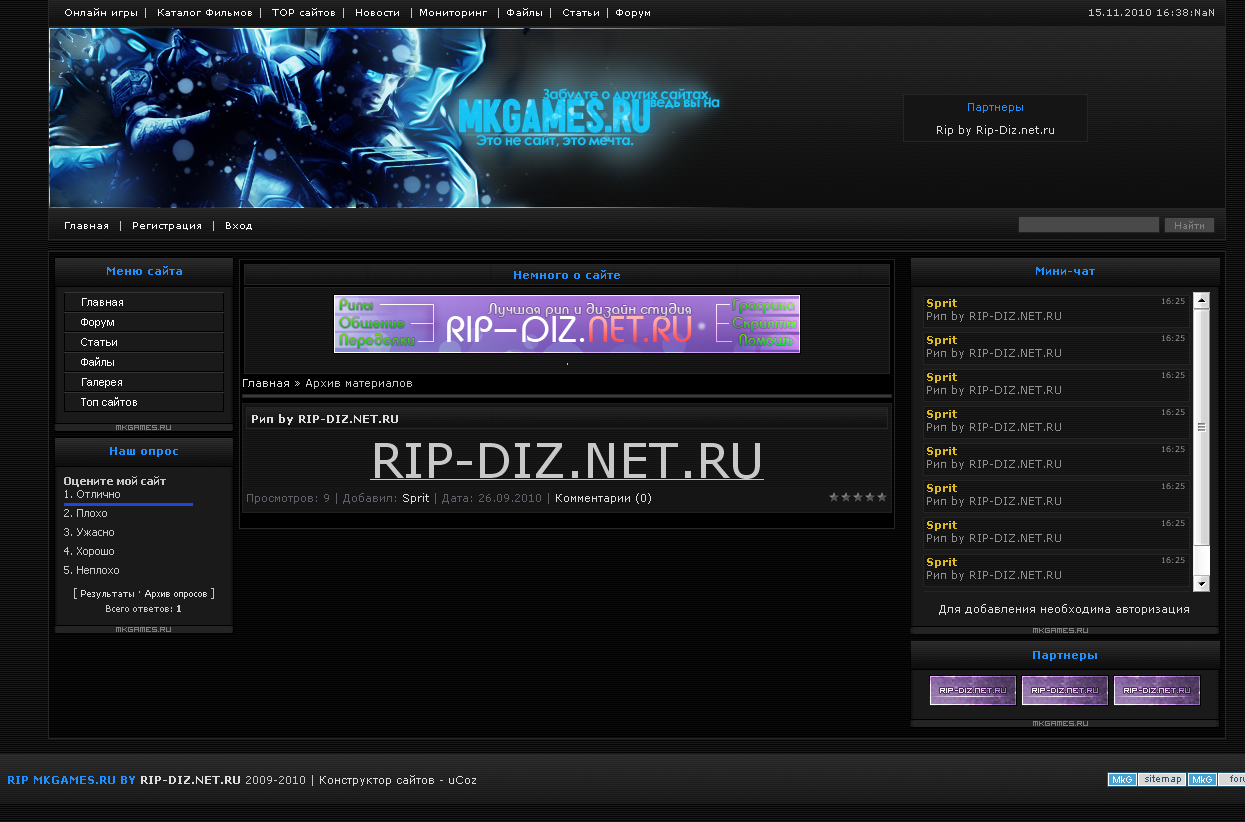Open Статьи in the top navigation bar
This screenshot has width=1245, height=822.
[x=581, y=13]
